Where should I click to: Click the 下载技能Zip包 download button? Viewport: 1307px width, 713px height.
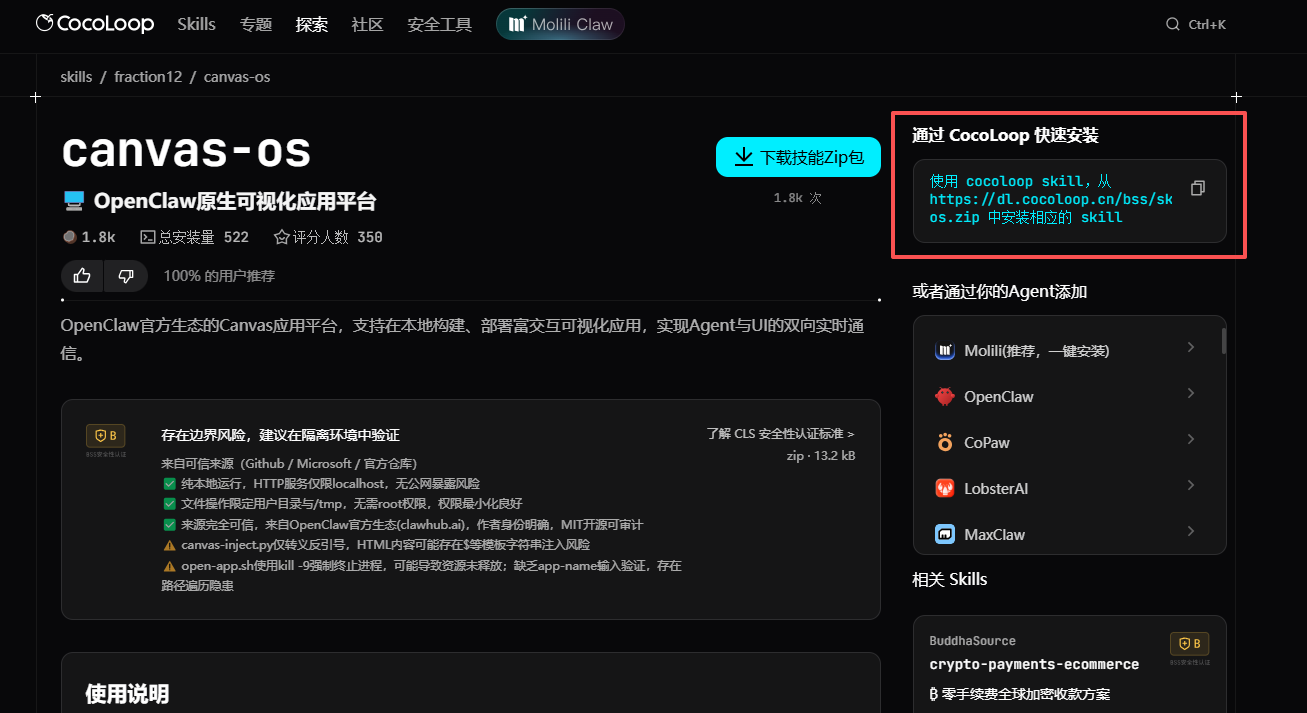(x=798, y=157)
